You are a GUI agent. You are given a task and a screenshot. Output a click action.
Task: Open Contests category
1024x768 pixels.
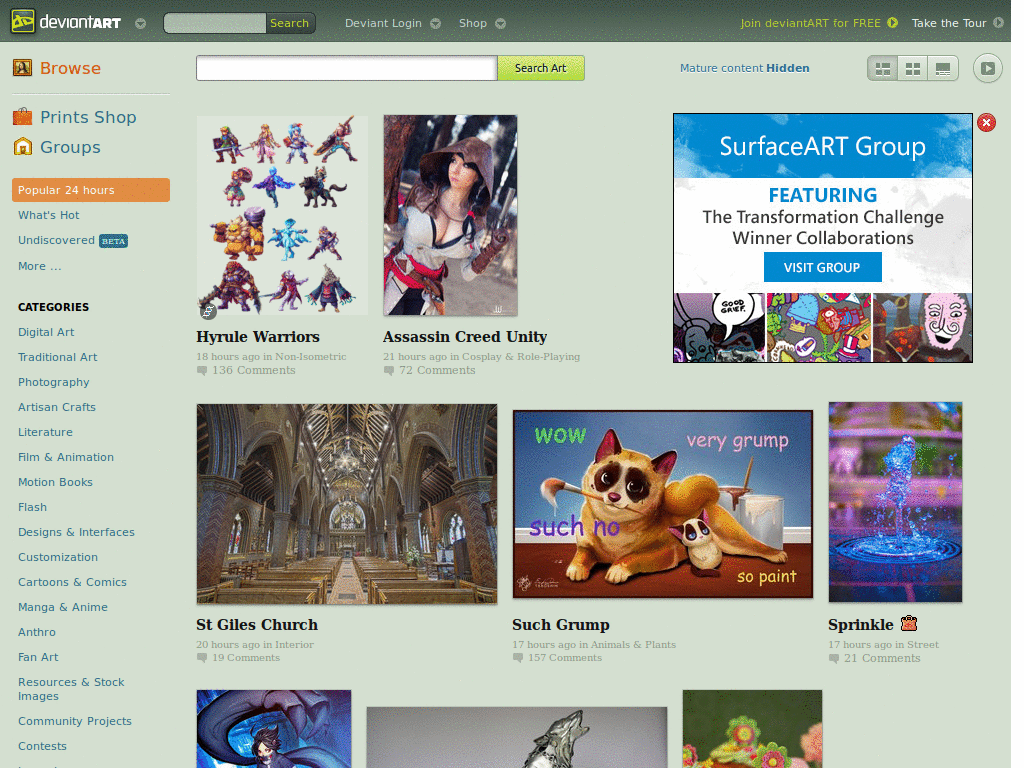(42, 746)
